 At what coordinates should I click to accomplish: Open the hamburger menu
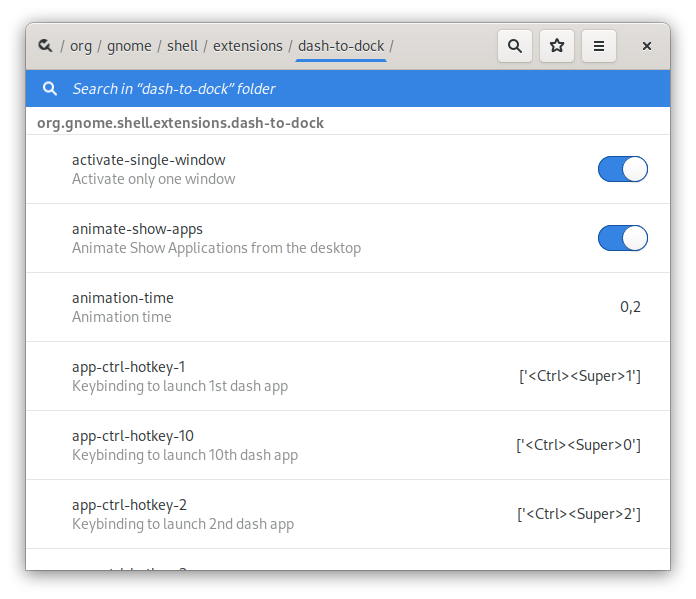click(599, 46)
